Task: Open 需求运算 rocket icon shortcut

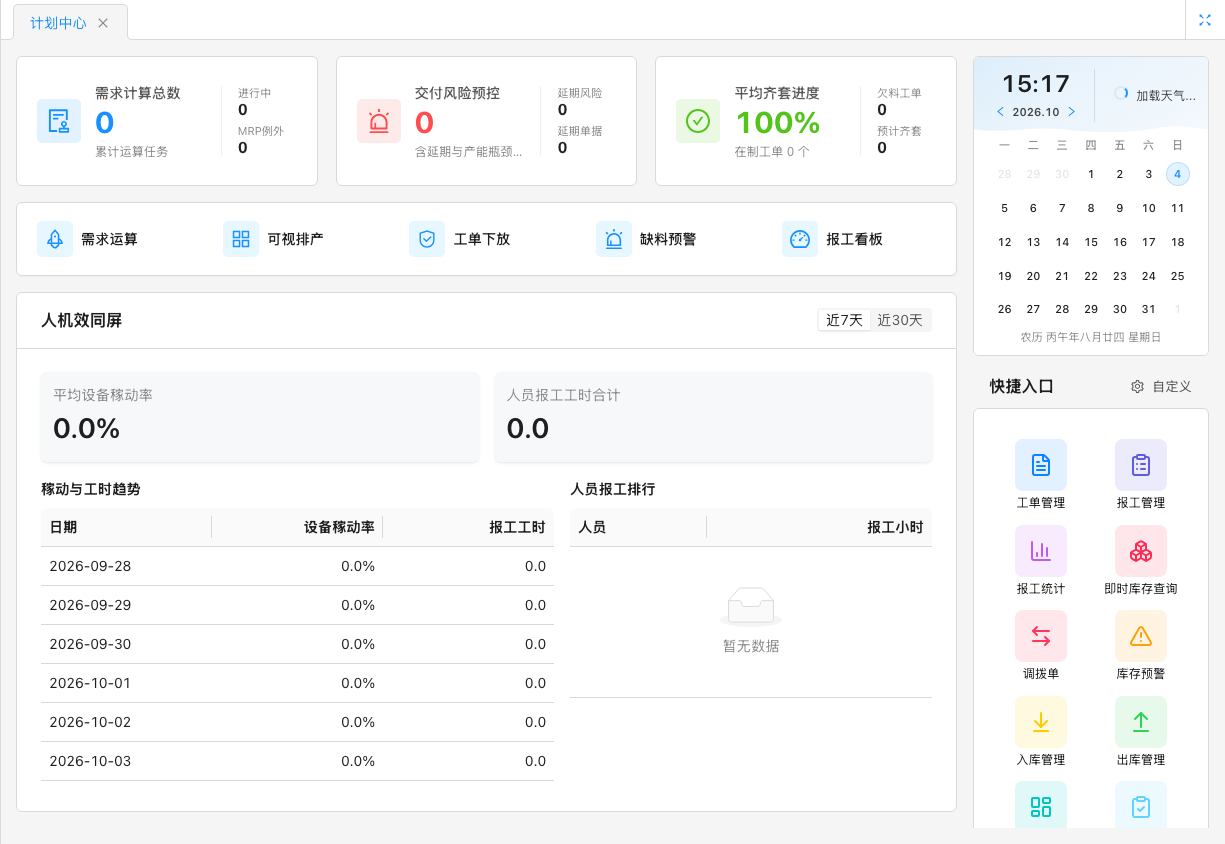Action: pyautogui.click(x=55, y=239)
